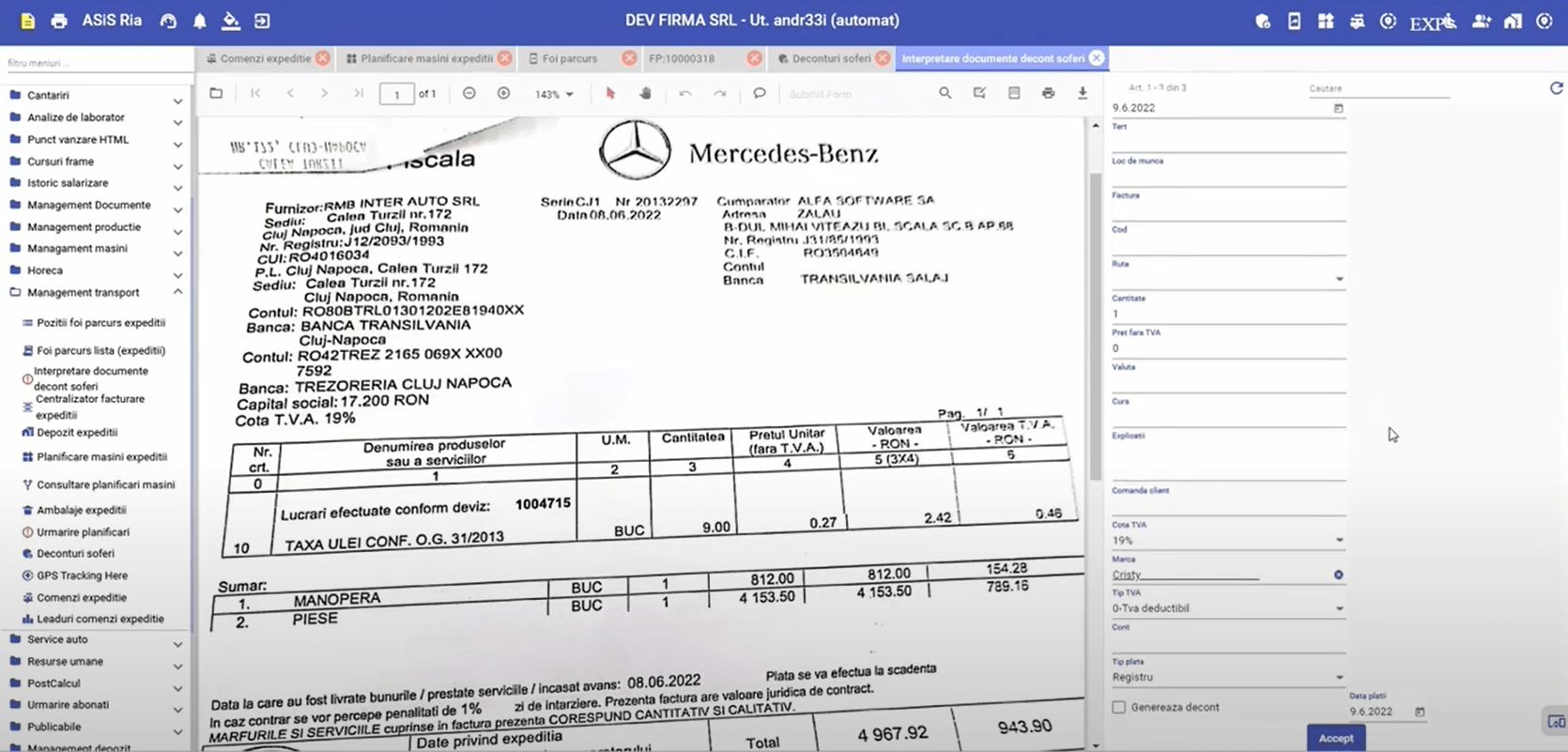Image resolution: width=1568 pixels, height=752 pixels.
Task: Enable the Genereaza decont checkbox
Action: (1119, 707)
